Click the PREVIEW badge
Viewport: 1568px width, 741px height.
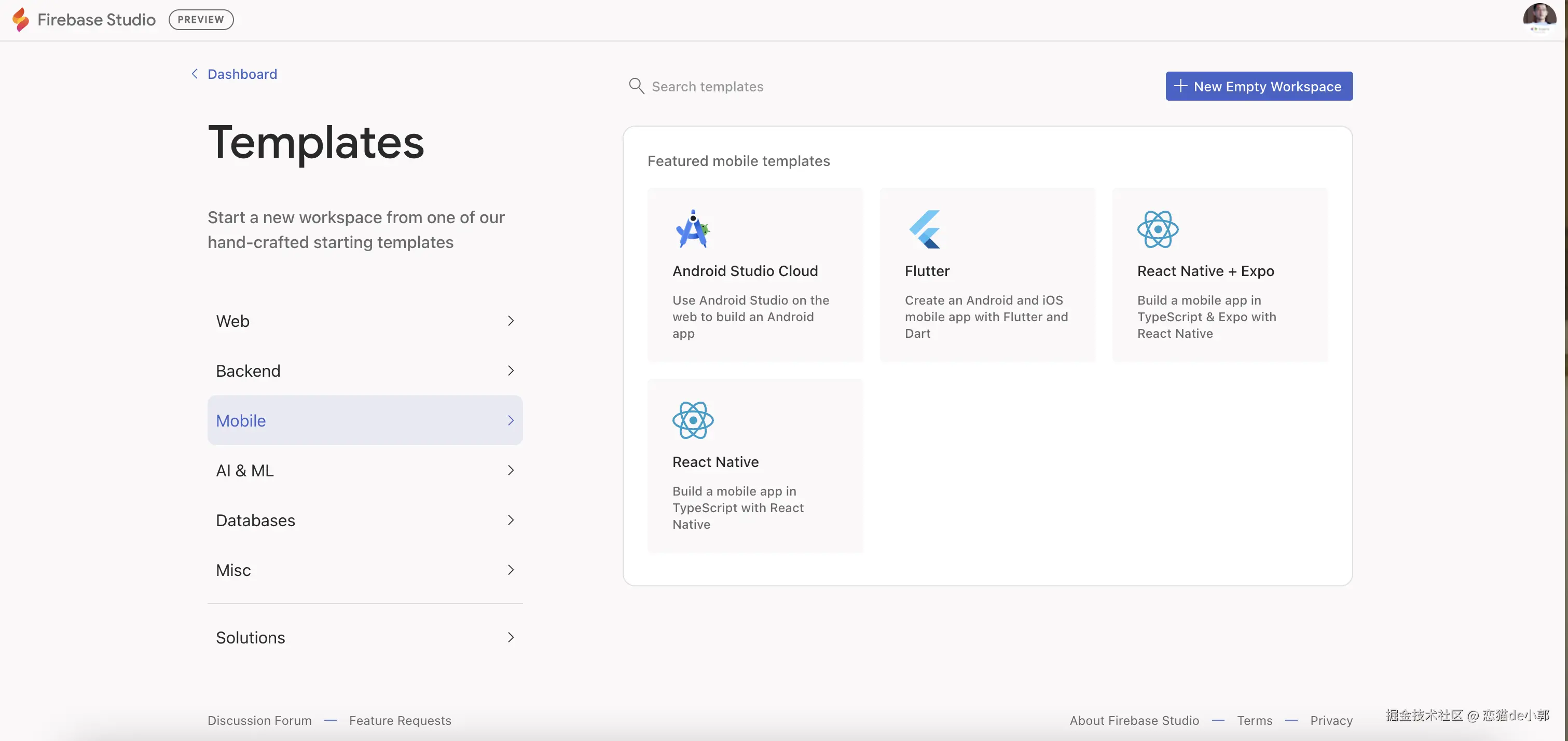pyautogui.click(x=201, y=20)
